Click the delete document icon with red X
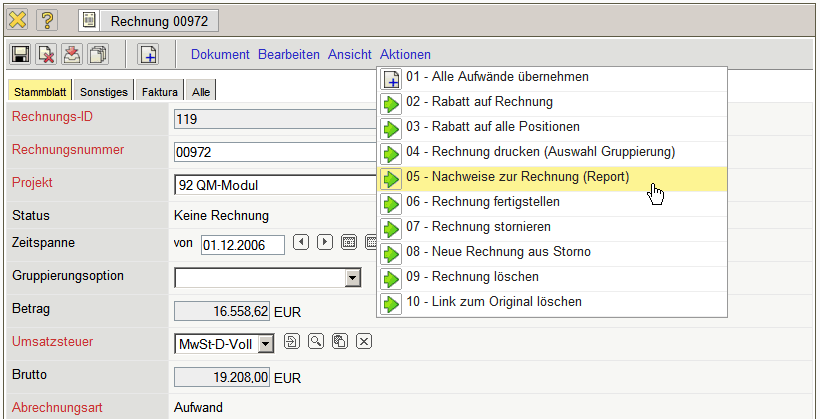This screenshot has width=820, height=419. 46,54
